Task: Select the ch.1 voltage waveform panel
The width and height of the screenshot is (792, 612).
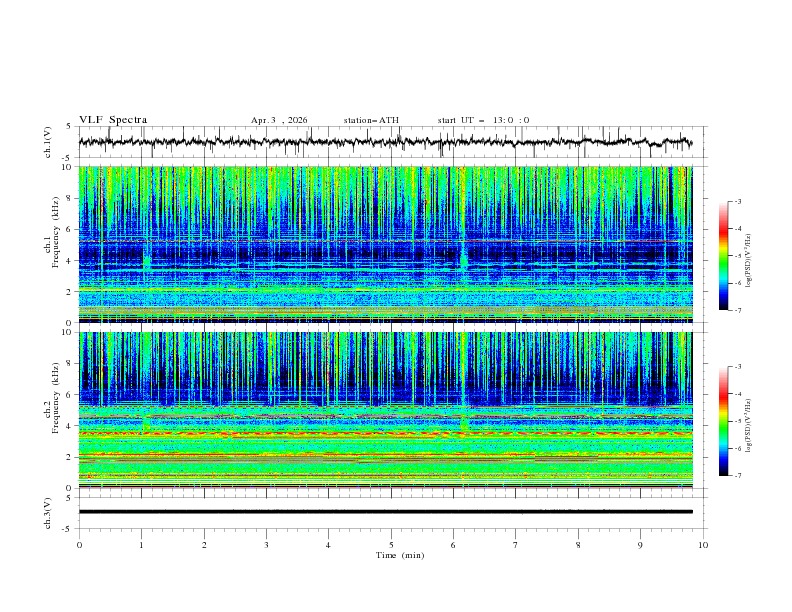Action: point(390,142)
